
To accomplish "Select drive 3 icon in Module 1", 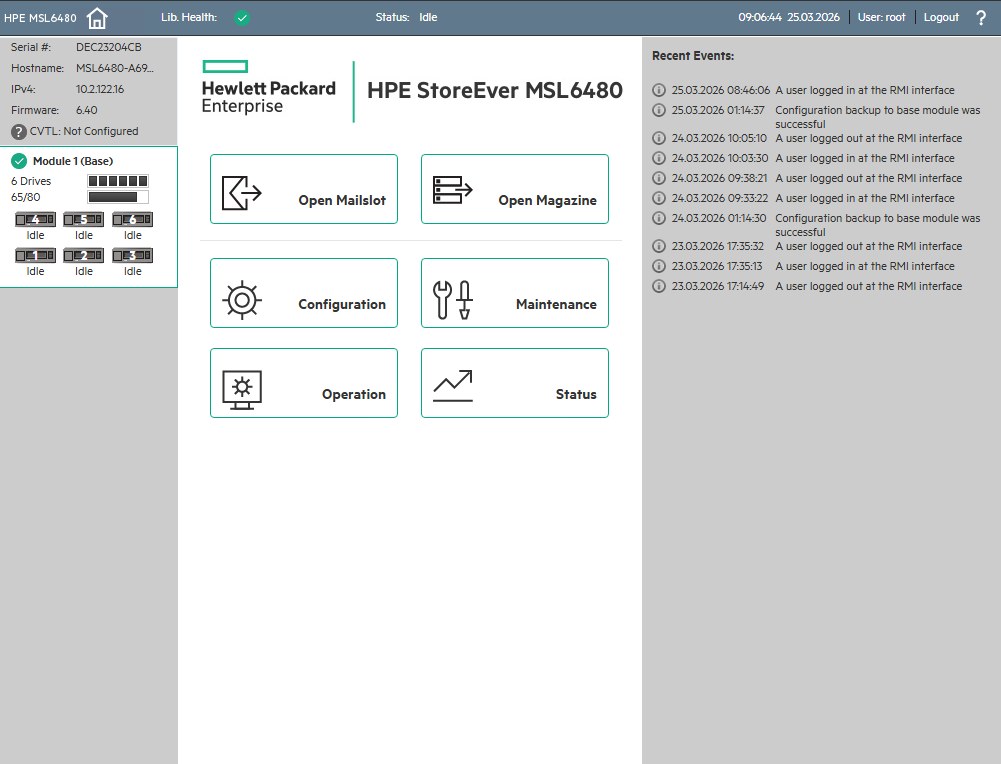I will click(132, 255).
